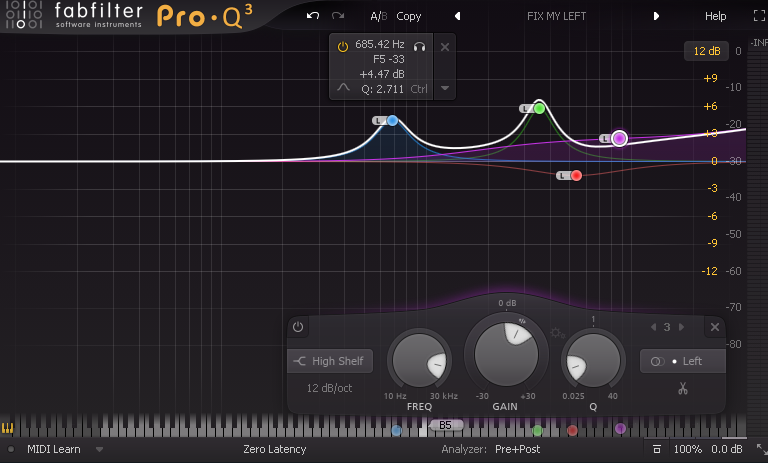768x463 pixels.
Task: Click the scissors split band icon
Action: click(x=683, y=389)
